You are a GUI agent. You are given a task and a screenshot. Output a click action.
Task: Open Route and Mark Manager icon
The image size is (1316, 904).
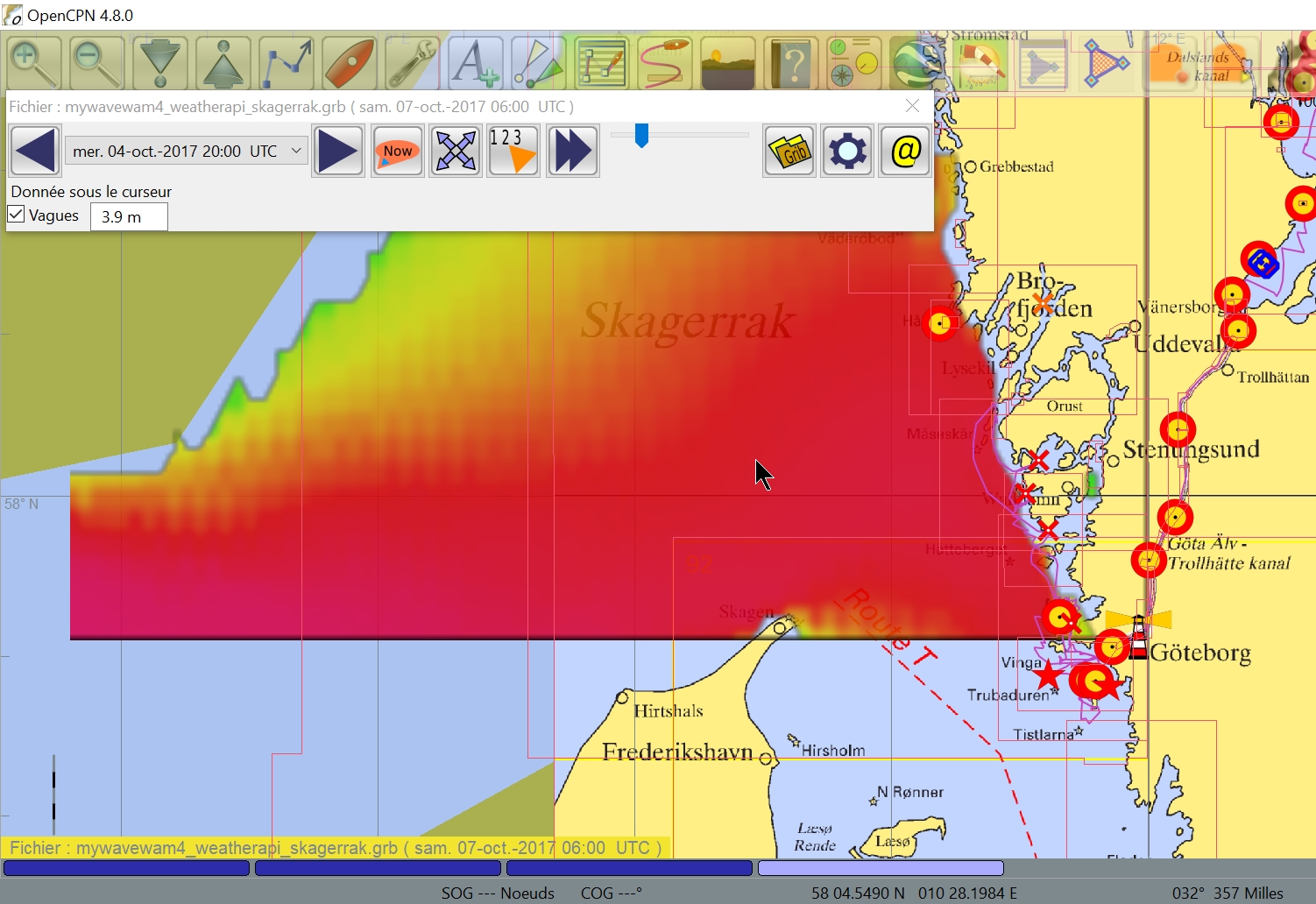[602, 62]
